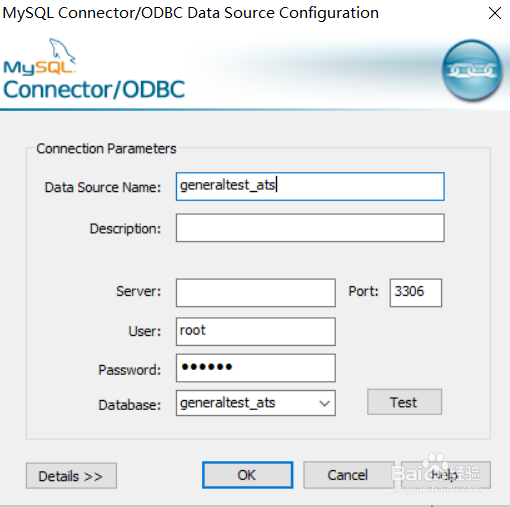
Task: Click the MySQL dolphin logo
Action: 40,57
